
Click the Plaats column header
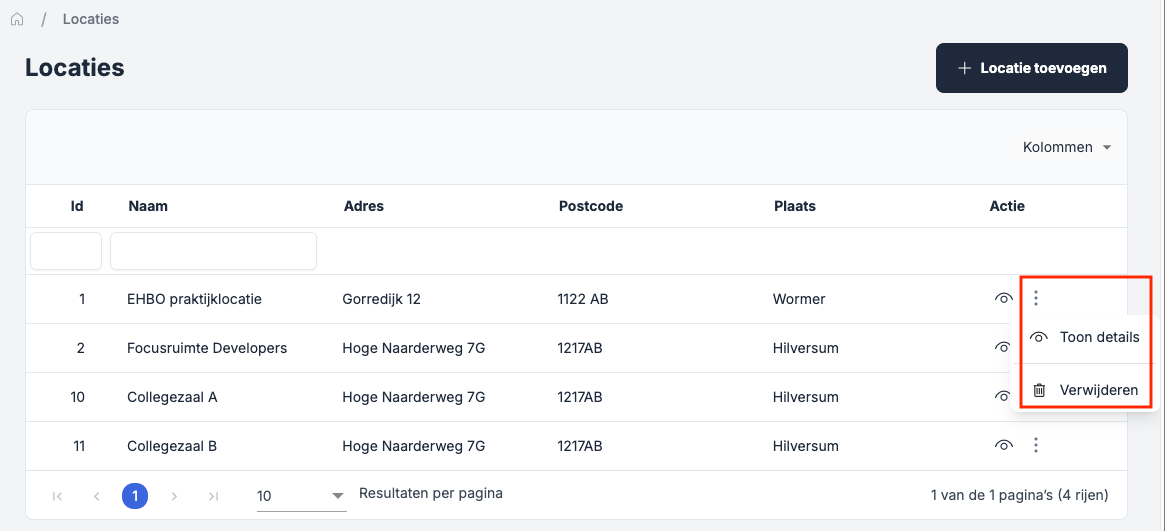point(795,206)
